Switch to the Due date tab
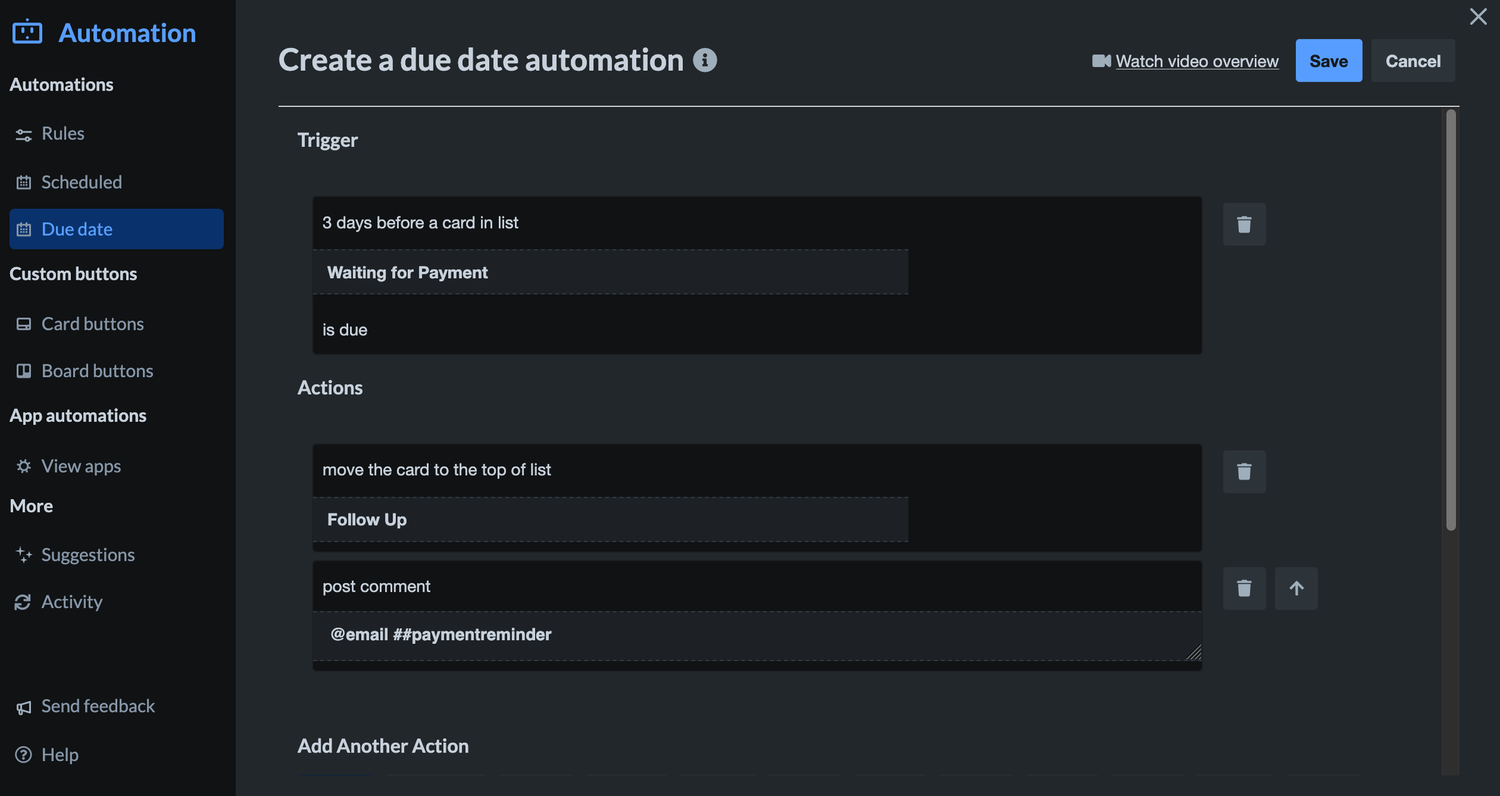This screenshot has height=796, width=1500. pos(81,229)
